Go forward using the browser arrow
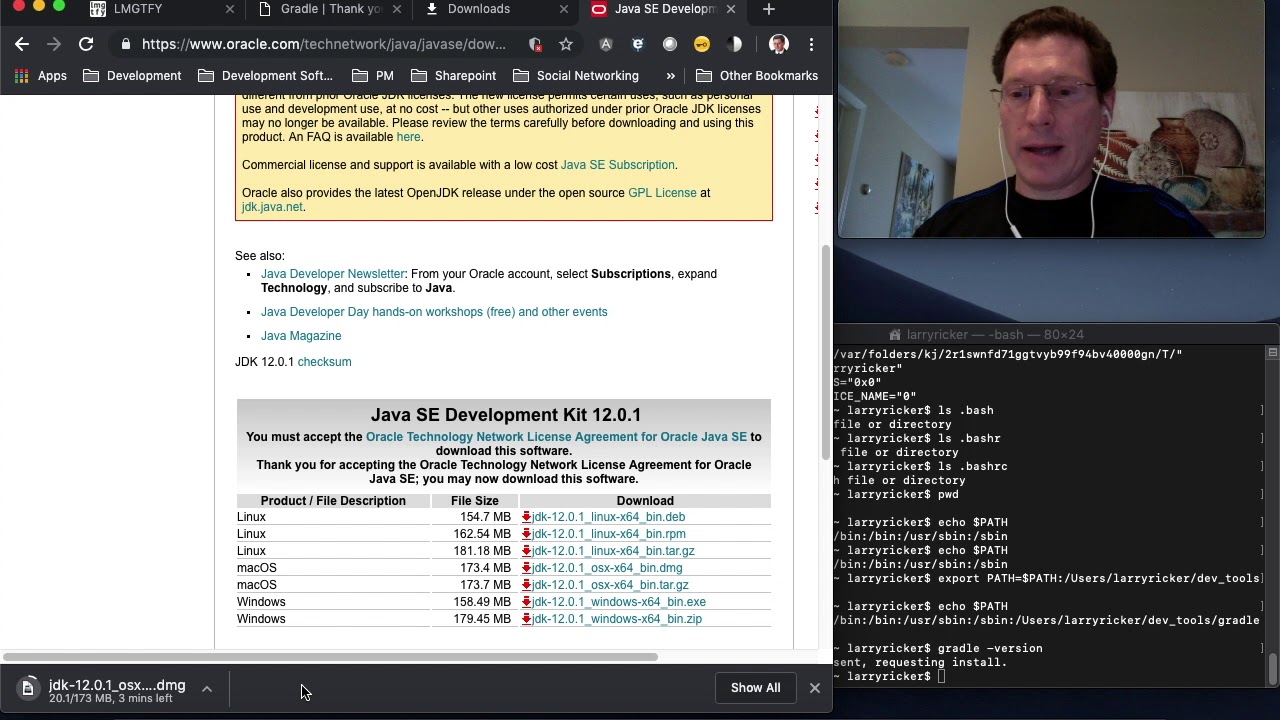Image resolution: width=1280 pixels, height=720 pixels. (54, 44)
